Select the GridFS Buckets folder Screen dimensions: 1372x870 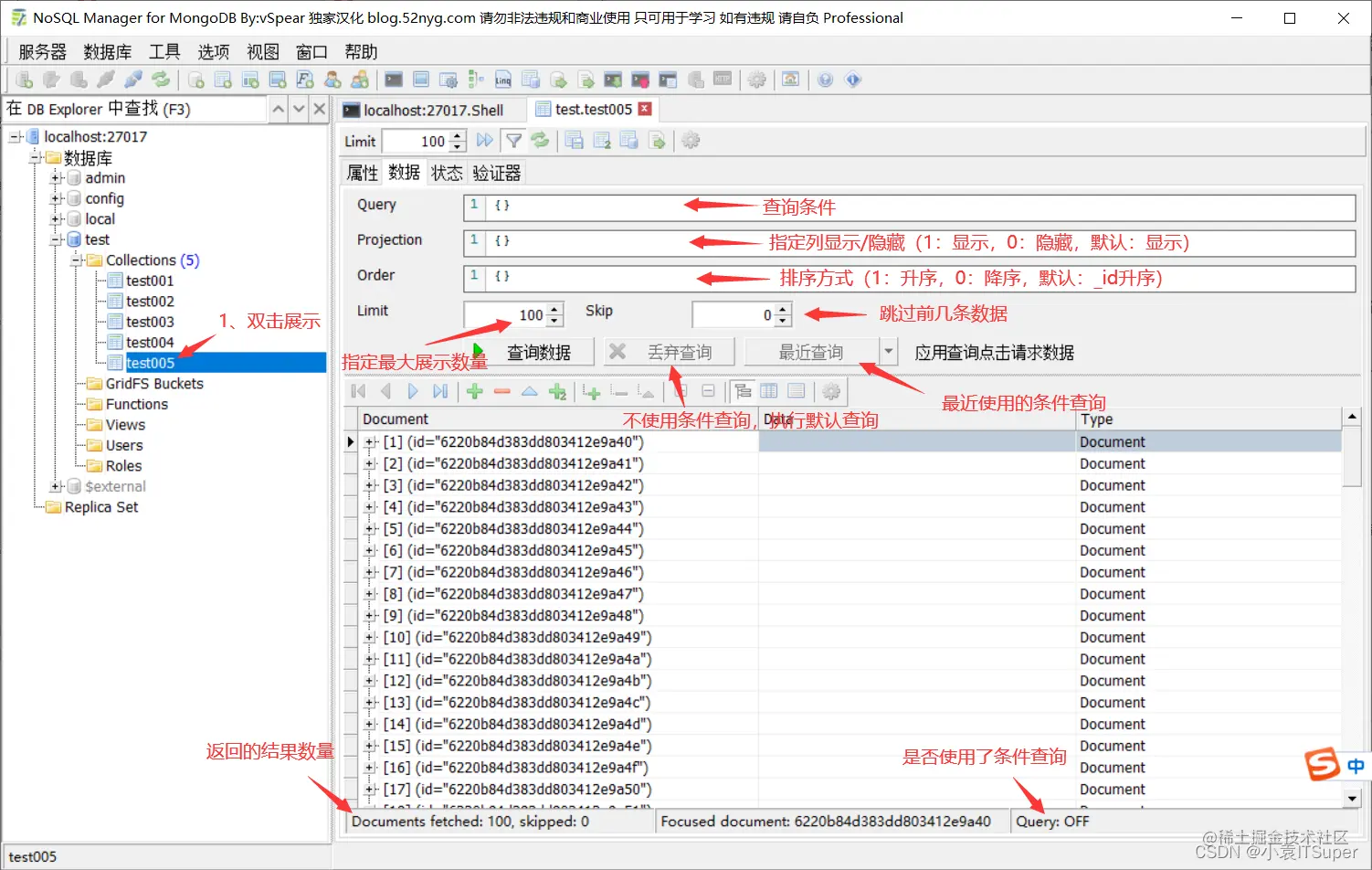[153, 384]
